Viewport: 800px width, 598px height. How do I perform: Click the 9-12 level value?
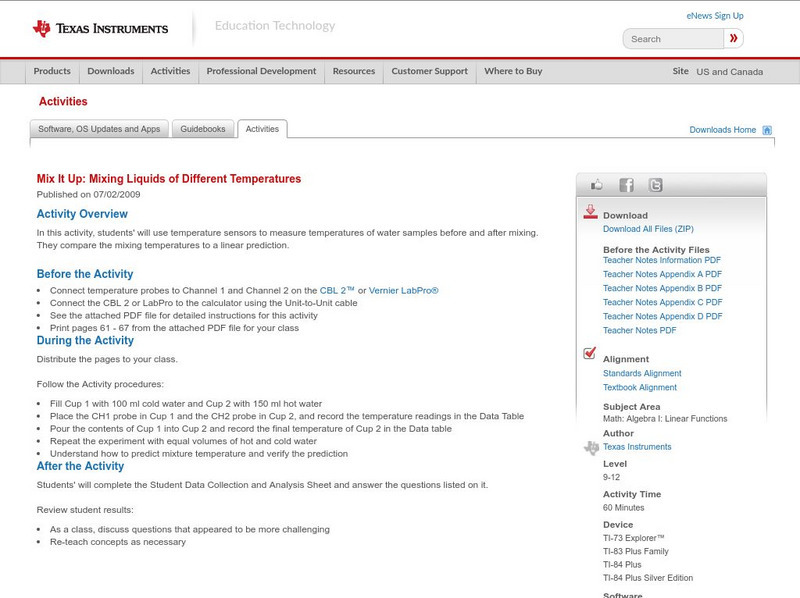(x=611, y=478)
